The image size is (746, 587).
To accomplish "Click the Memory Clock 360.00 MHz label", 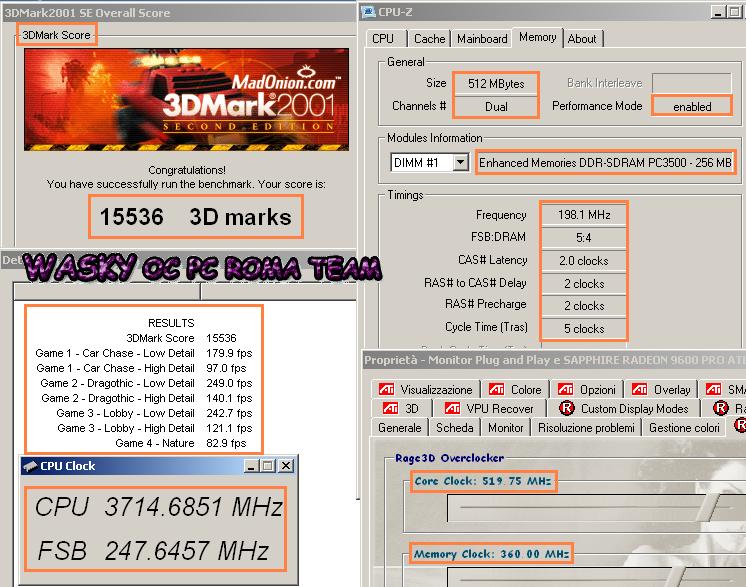I will (x=491, y=554).
